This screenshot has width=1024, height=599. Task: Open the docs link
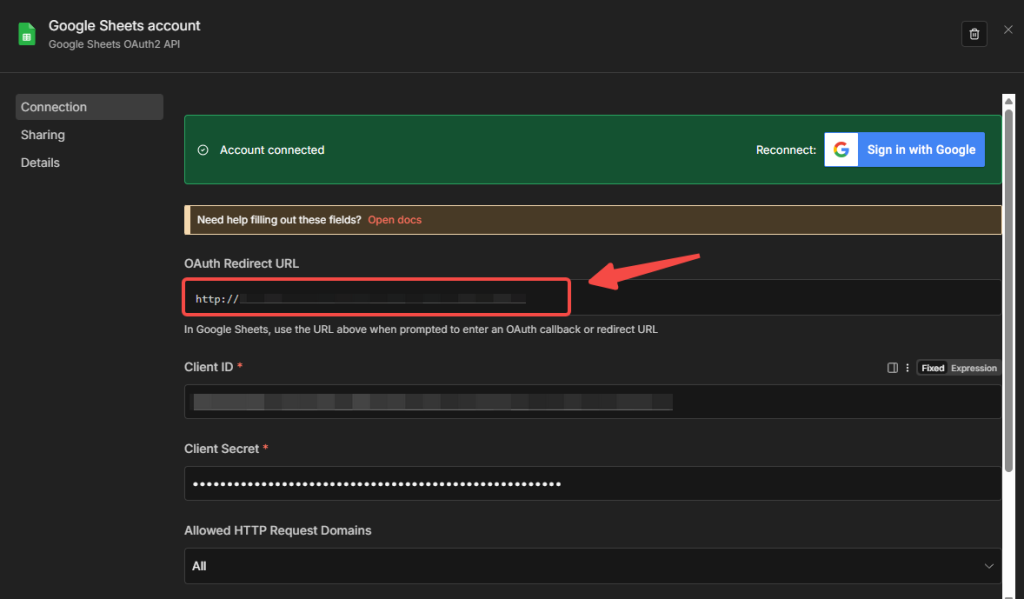(395, 220)
